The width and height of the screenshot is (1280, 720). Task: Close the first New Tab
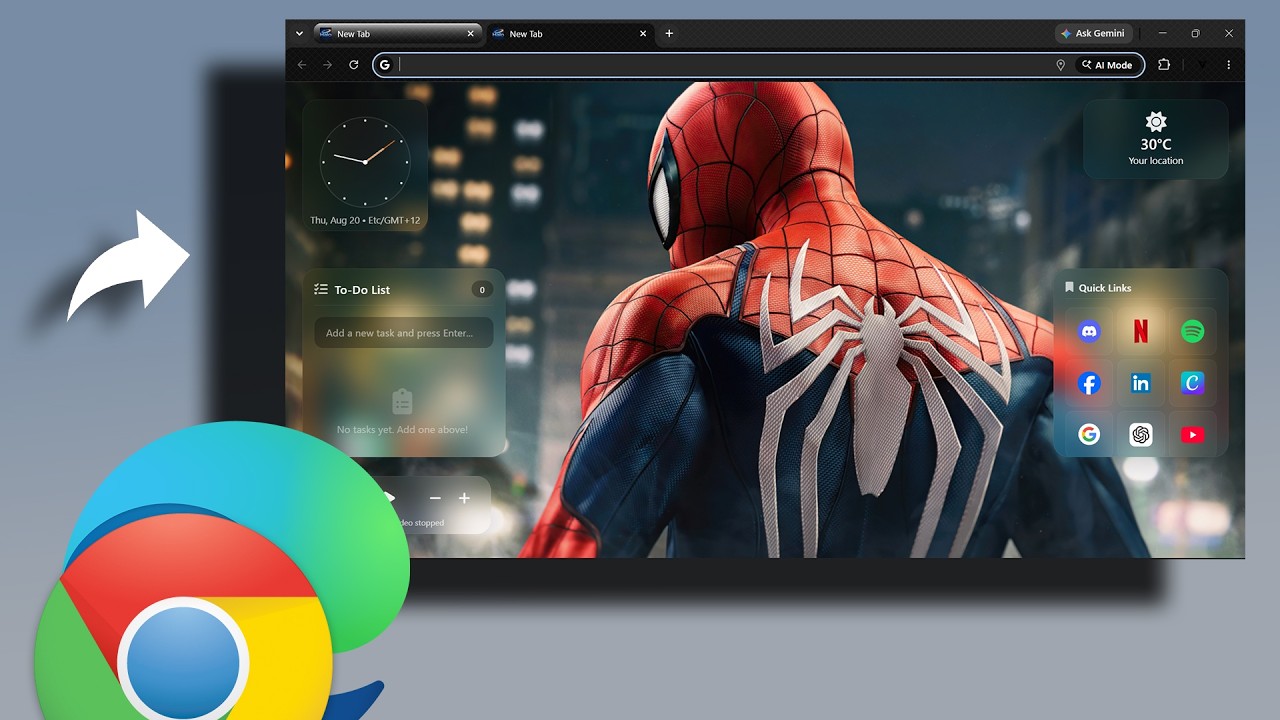pos(471,34)
